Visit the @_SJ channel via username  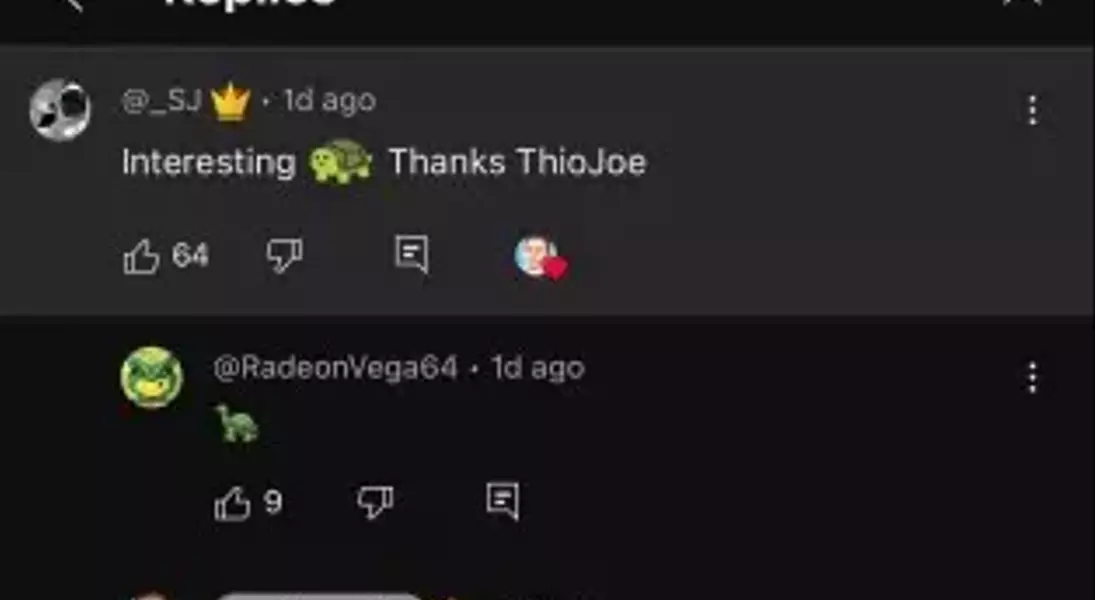tap(162, 102)
